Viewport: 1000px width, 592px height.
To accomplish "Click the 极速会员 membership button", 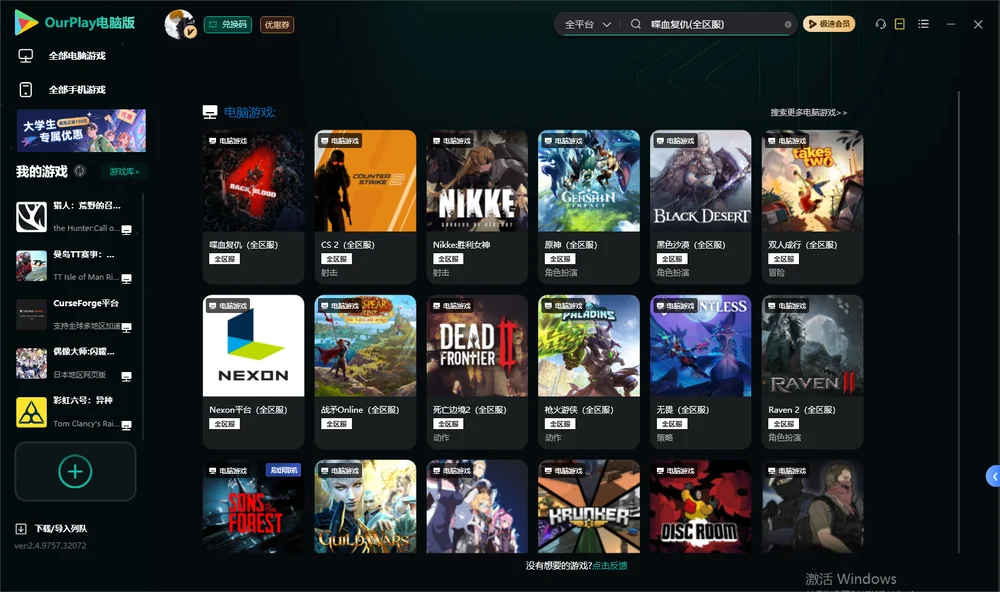I will tap(829, 24).
